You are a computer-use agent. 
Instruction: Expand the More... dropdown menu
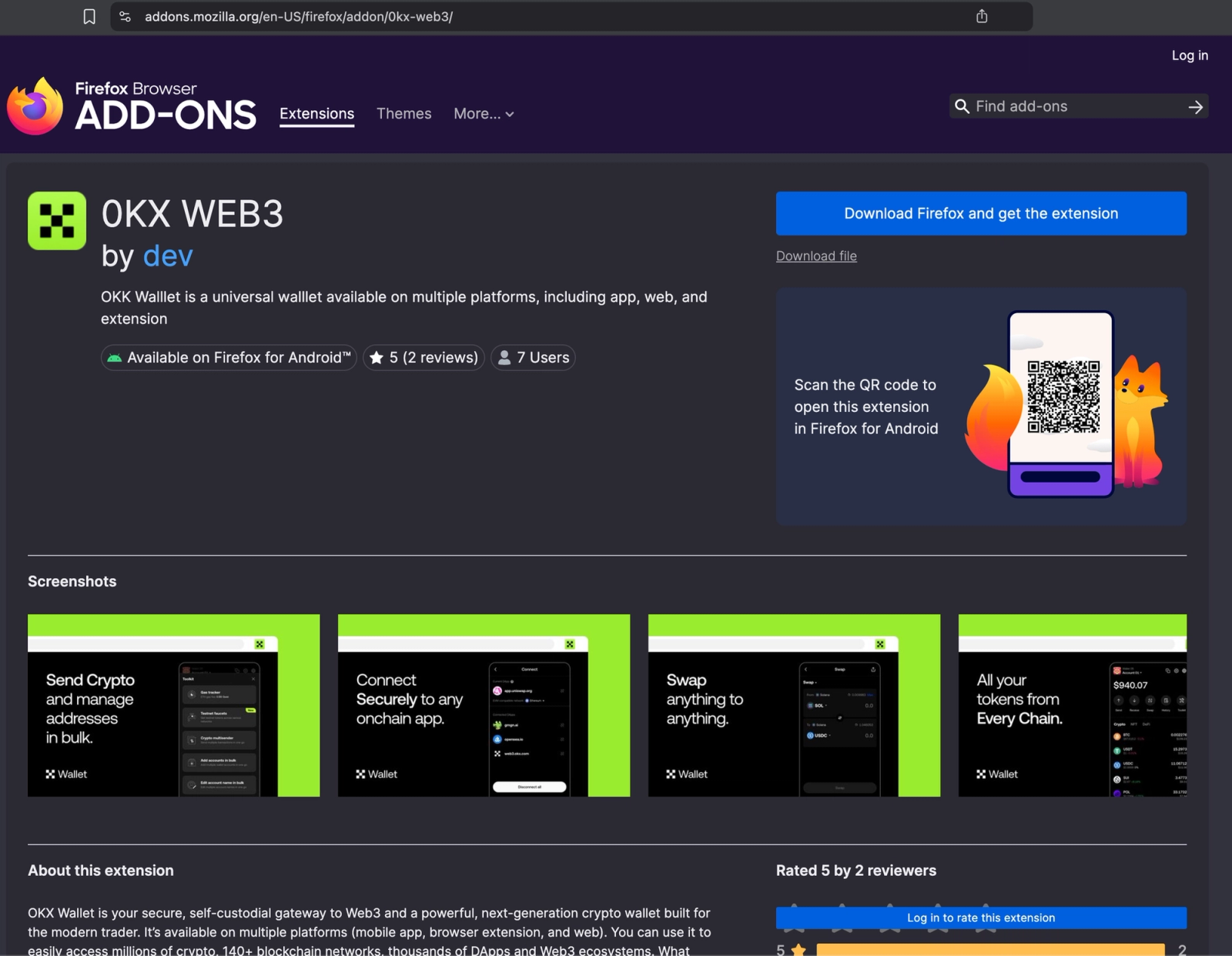pyautogui.click(x=484, y=114)
